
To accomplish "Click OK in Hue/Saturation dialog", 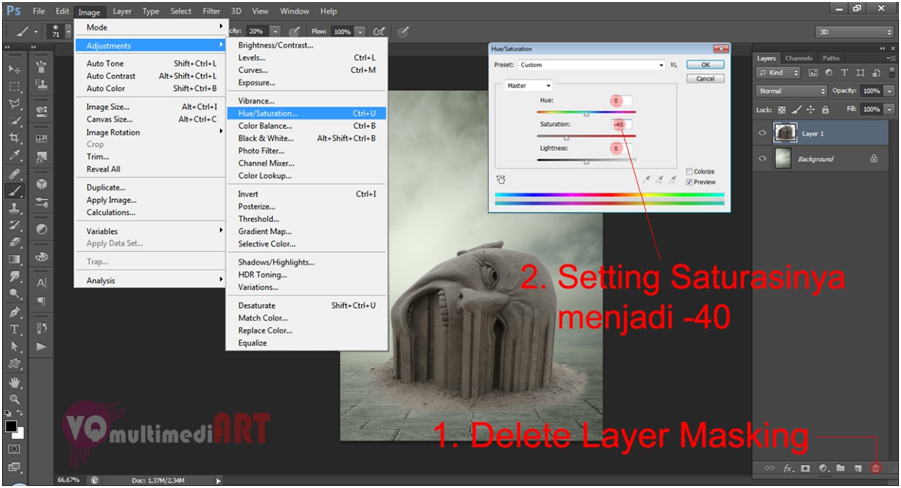I will click(x=705, y=65).
